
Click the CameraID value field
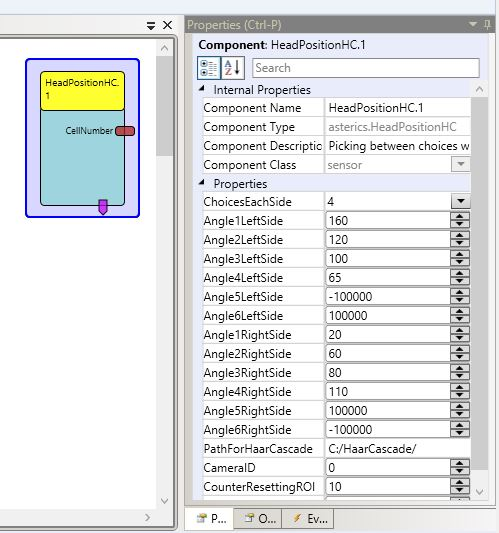pos(388,468)
